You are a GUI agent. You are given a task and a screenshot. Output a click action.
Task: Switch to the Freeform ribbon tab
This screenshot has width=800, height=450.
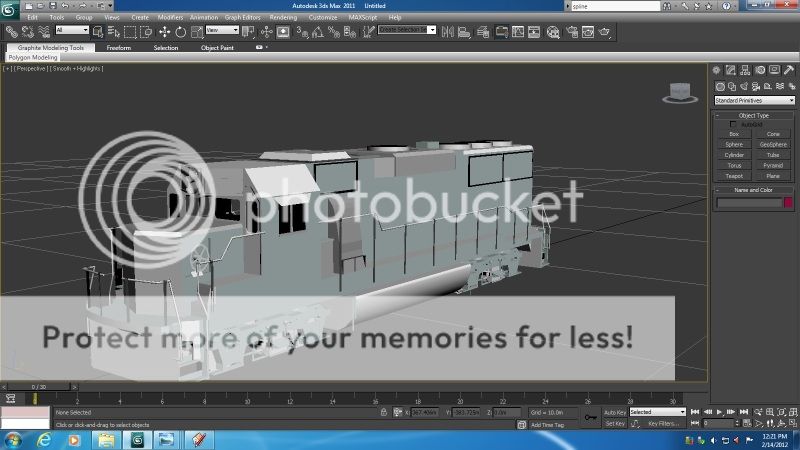(119, 47)
